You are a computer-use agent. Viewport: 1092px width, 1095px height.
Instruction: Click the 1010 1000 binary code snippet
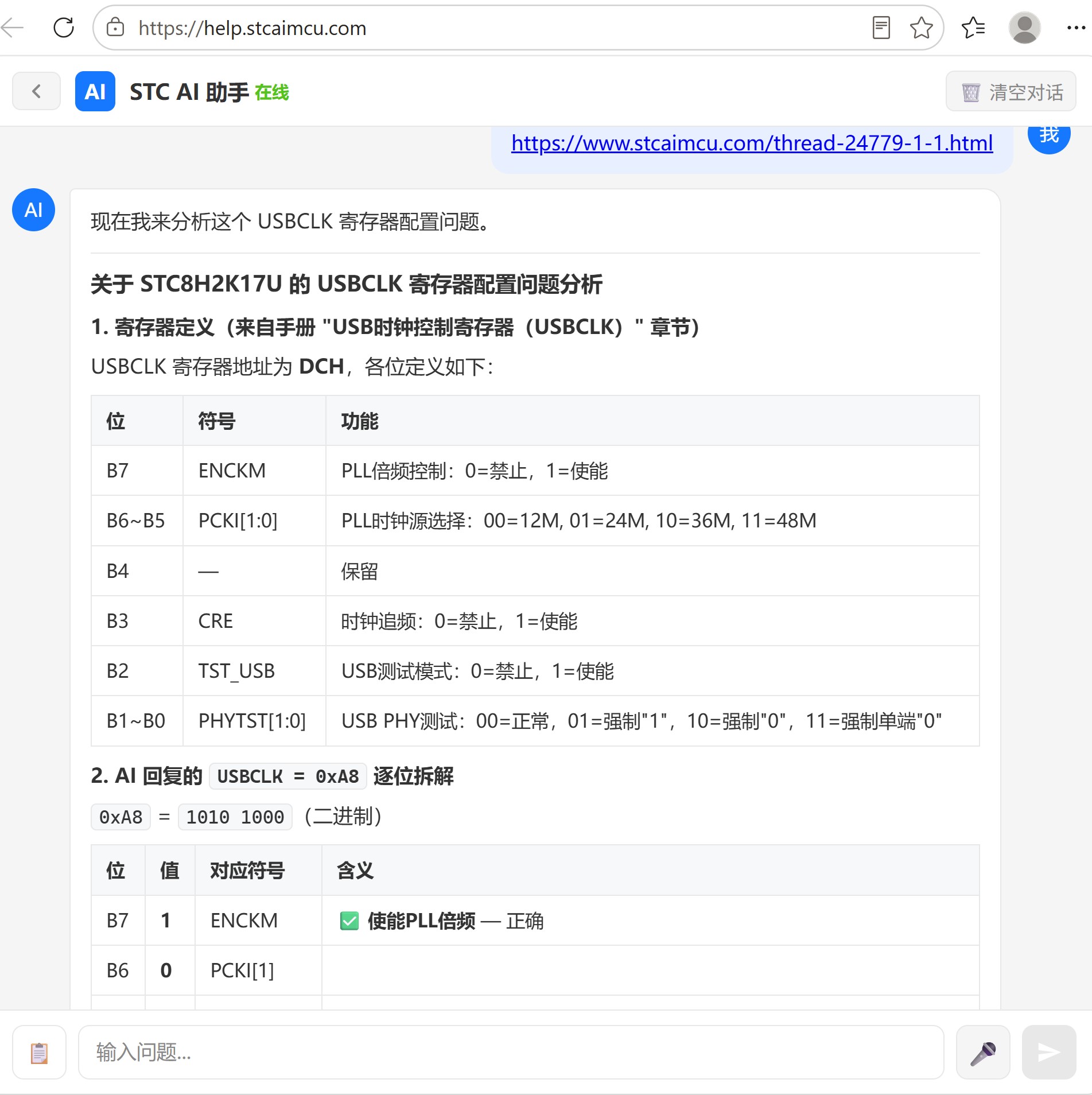[235, 817]
